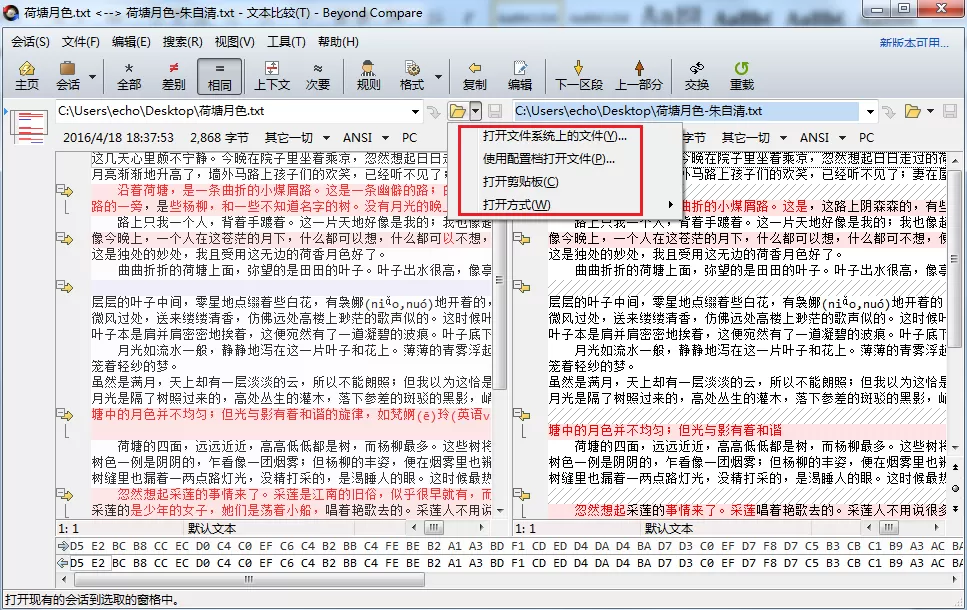The width and height of the screenshot is (967, 610).
Task: Toggle 上下文 (Context) display mode
Action: tap(272, 76)
